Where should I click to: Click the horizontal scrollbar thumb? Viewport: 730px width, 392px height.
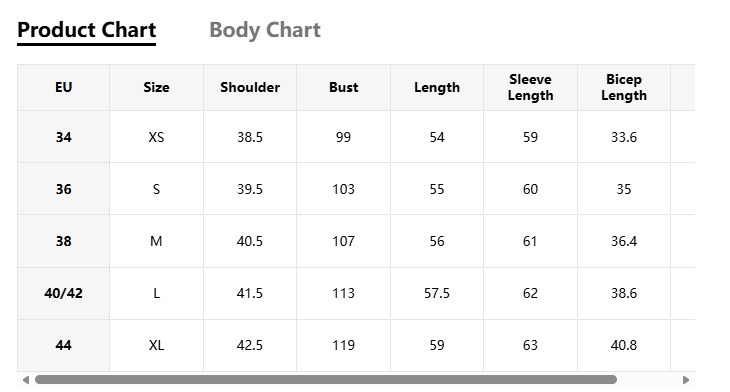point(326,380)
